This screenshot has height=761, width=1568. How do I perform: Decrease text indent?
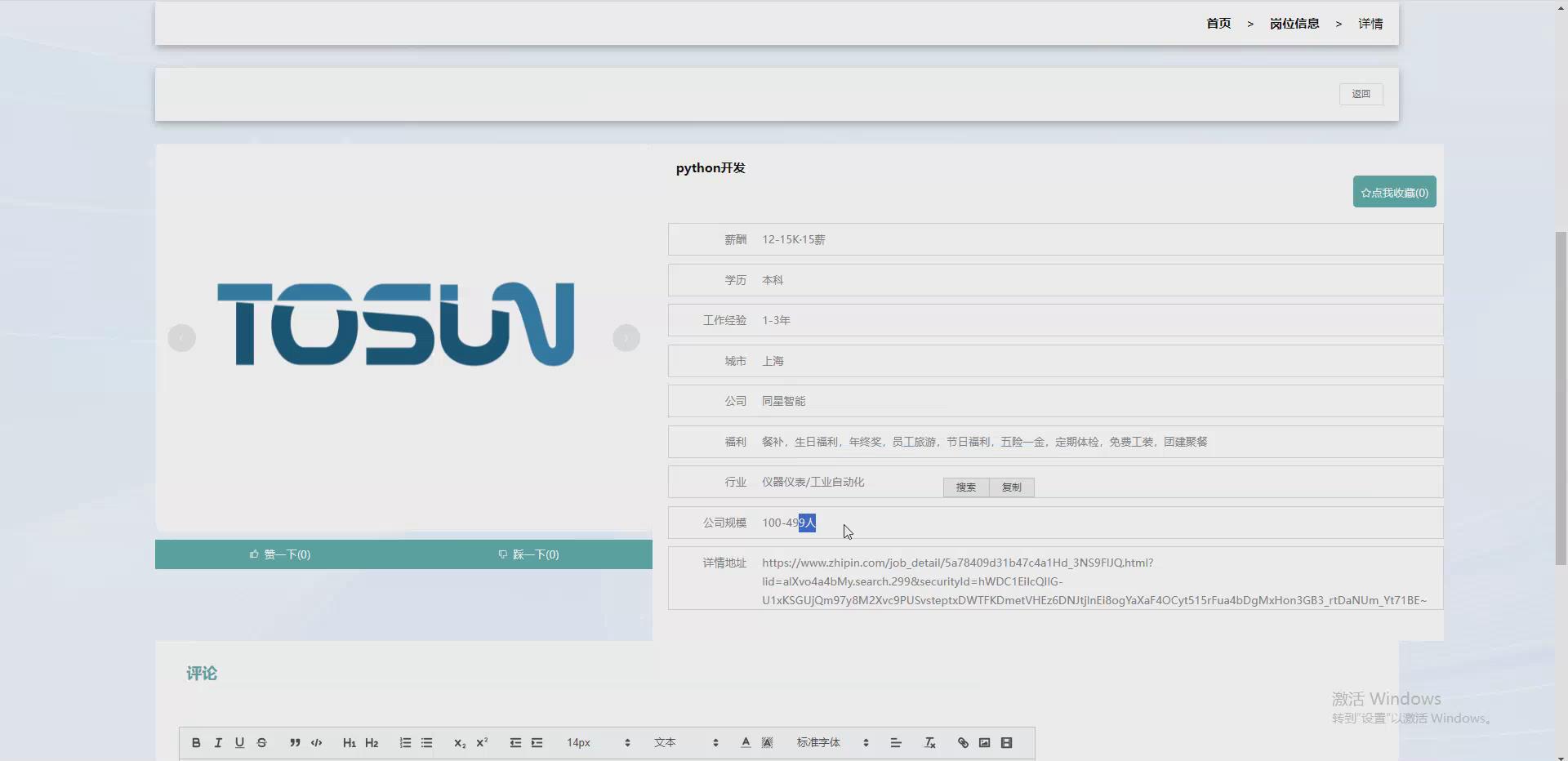(515, 743)
